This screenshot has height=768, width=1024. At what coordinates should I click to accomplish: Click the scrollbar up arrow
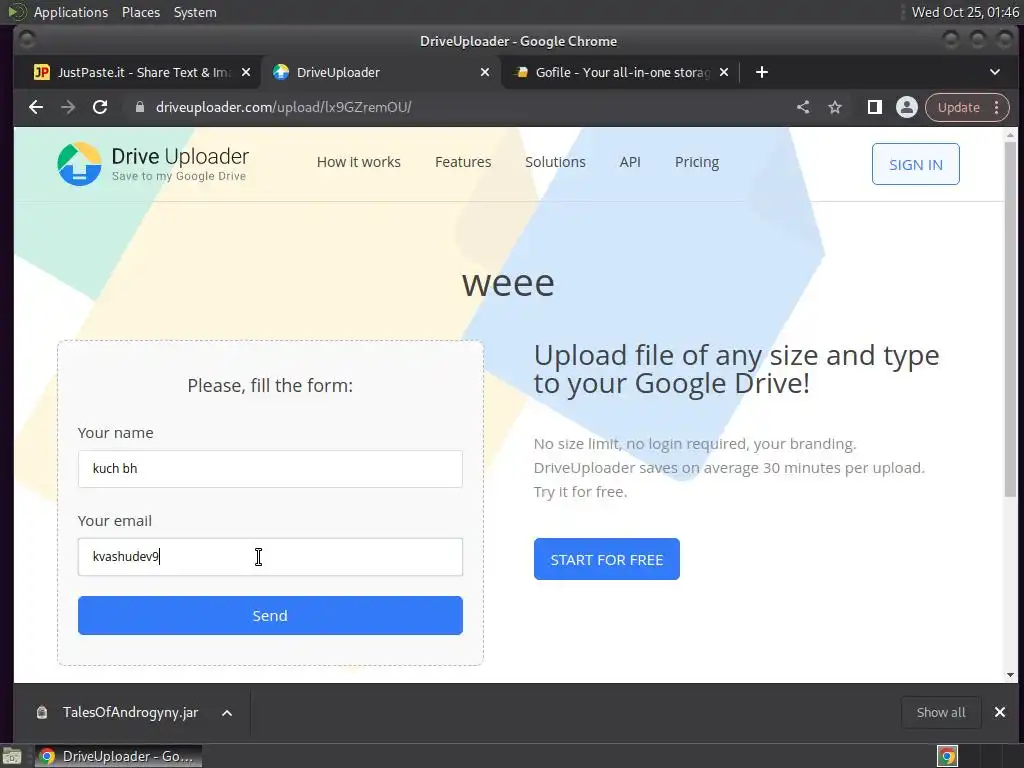pos(1010,135)
